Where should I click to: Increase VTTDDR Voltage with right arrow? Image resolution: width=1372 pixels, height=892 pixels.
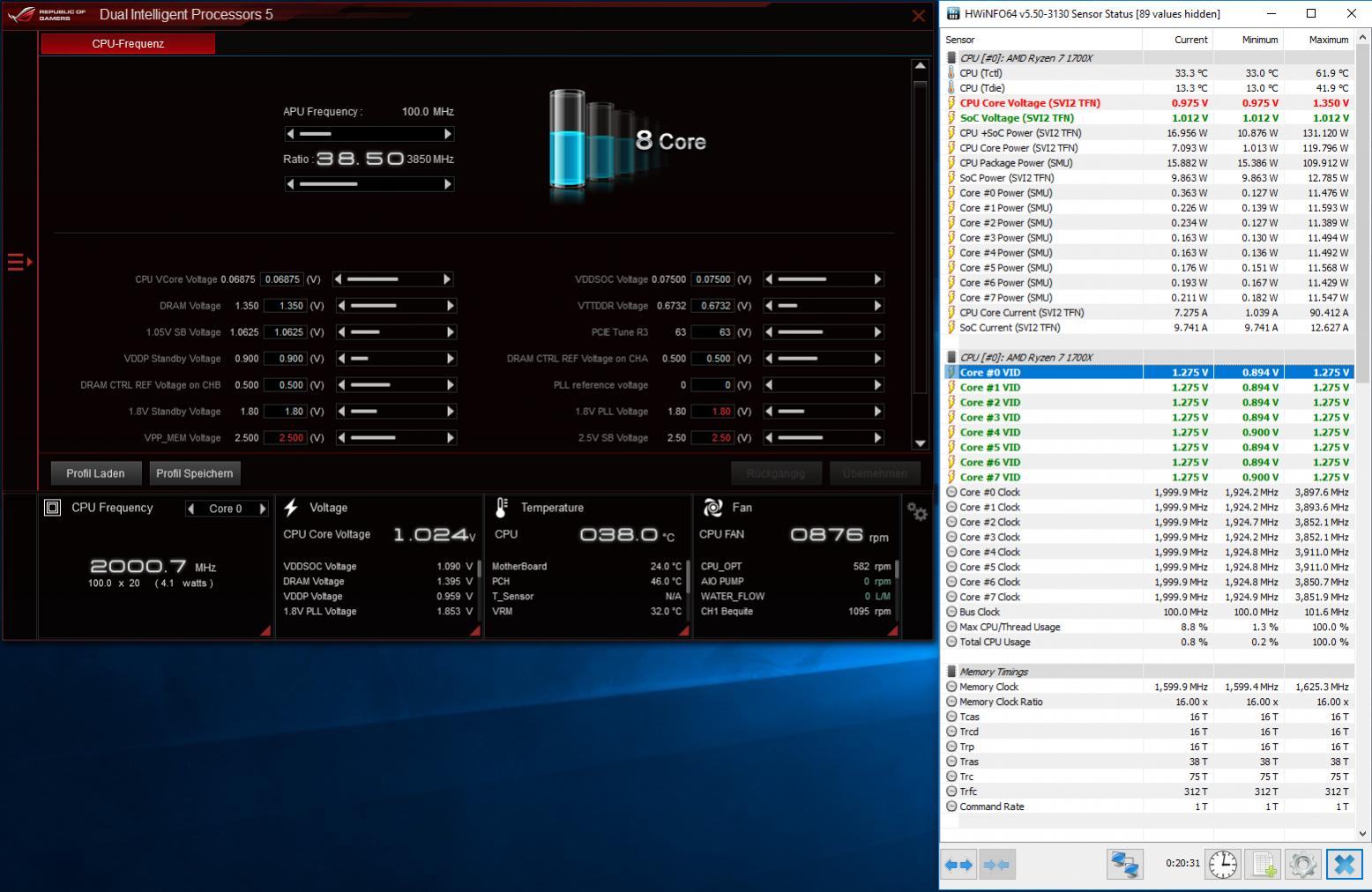(x=877, y=306)
